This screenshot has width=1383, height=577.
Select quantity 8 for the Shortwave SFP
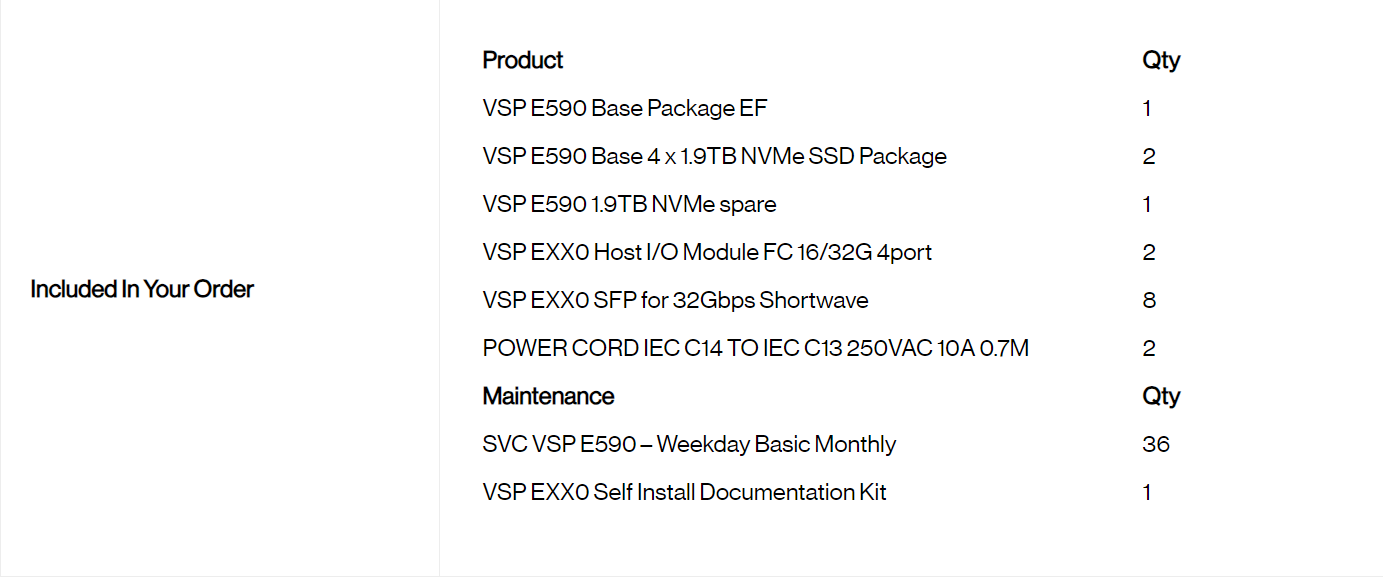(1148, 300)
